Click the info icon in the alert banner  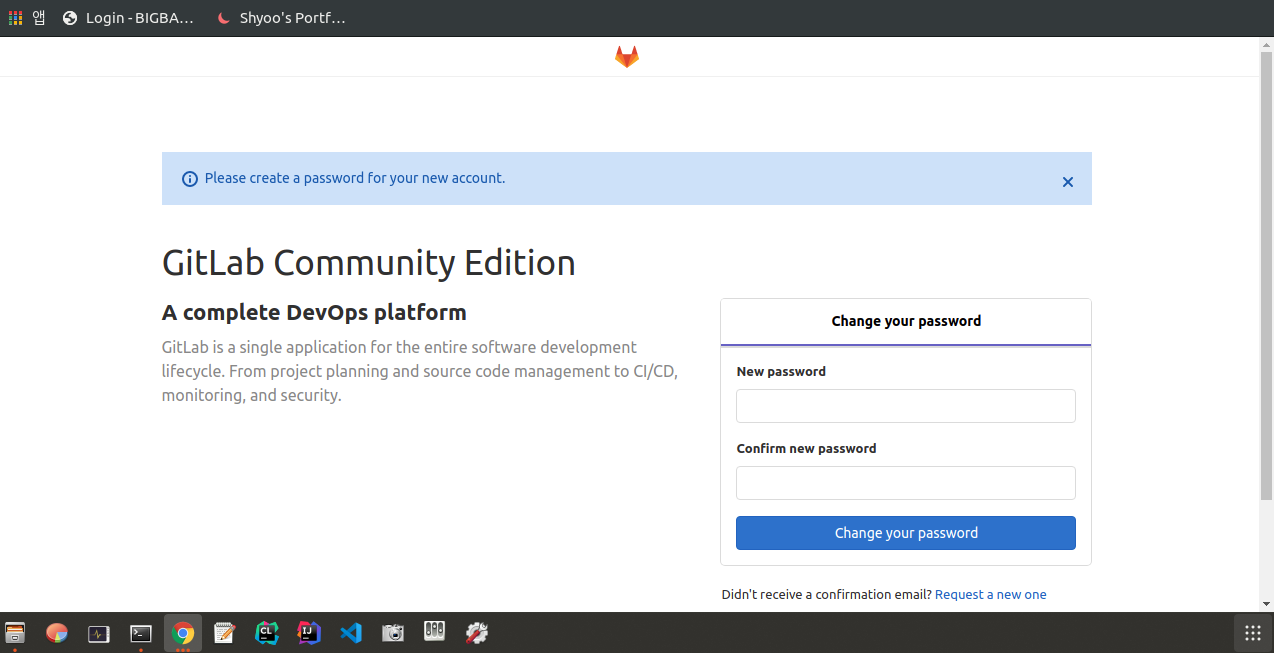pos(190,179)
